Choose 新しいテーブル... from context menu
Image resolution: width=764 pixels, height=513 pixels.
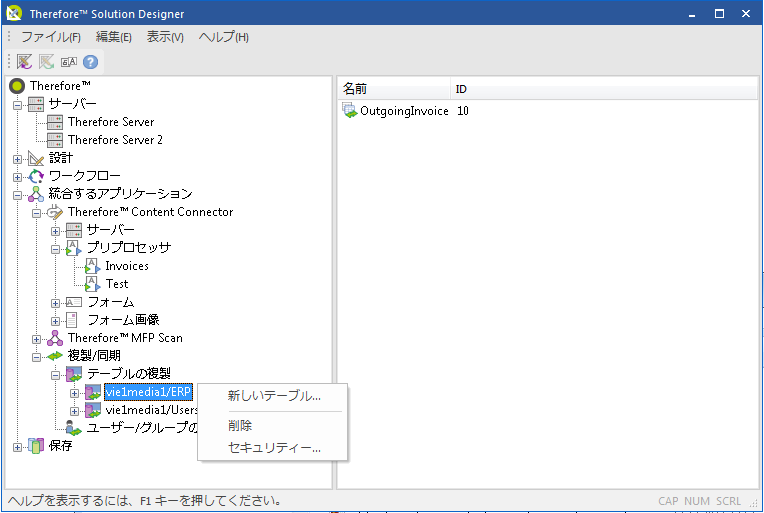[273, 396]
